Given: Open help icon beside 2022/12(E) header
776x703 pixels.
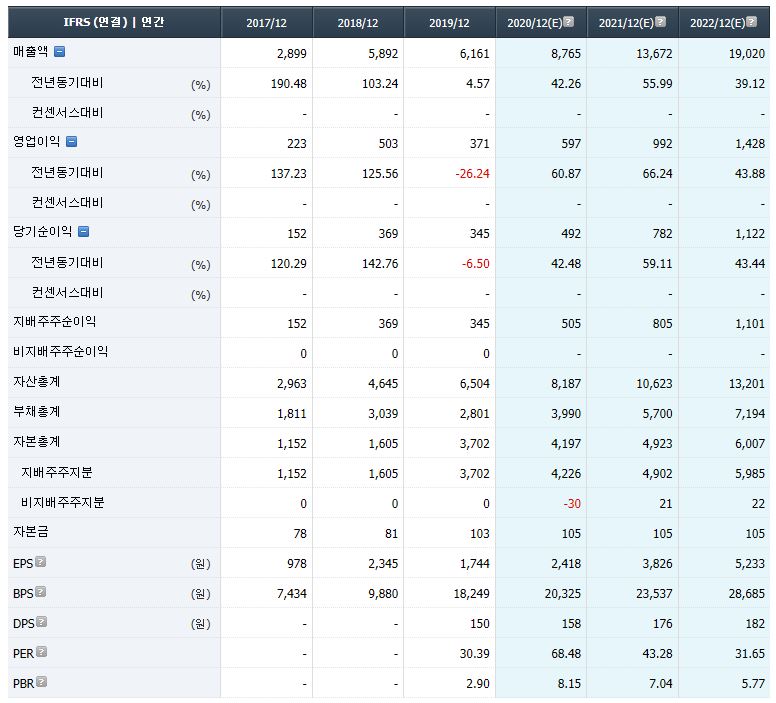Looking at the screenshot, I should [751, 21].
